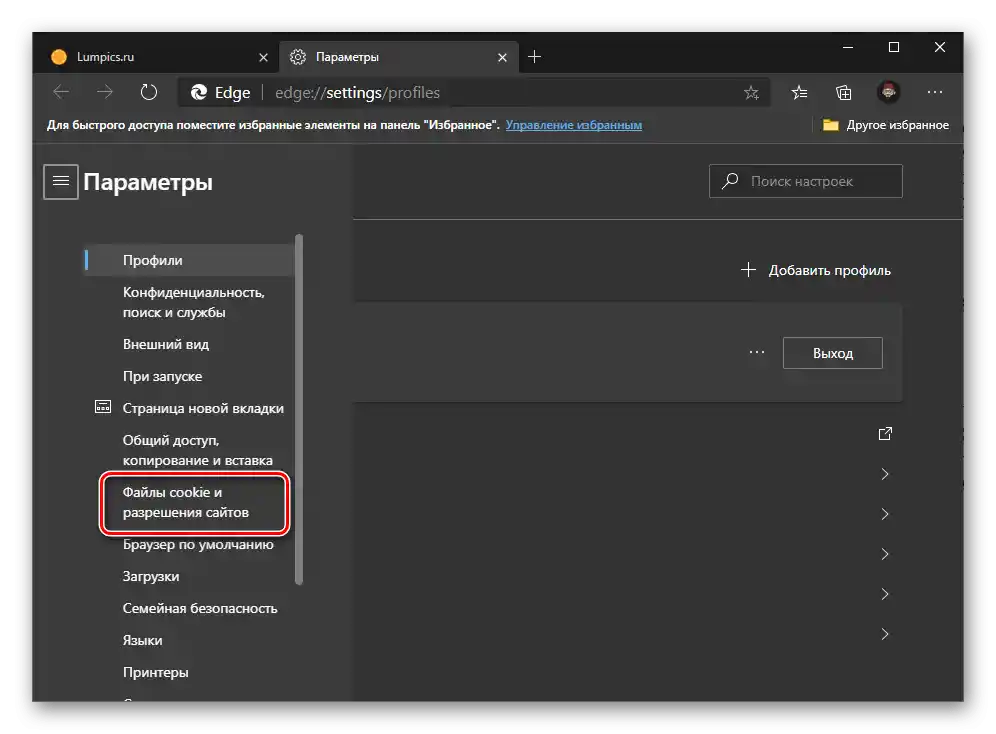This screenshot has height=734, width=996.
Task: Maximize the Edge window
Action: point(894,48)
